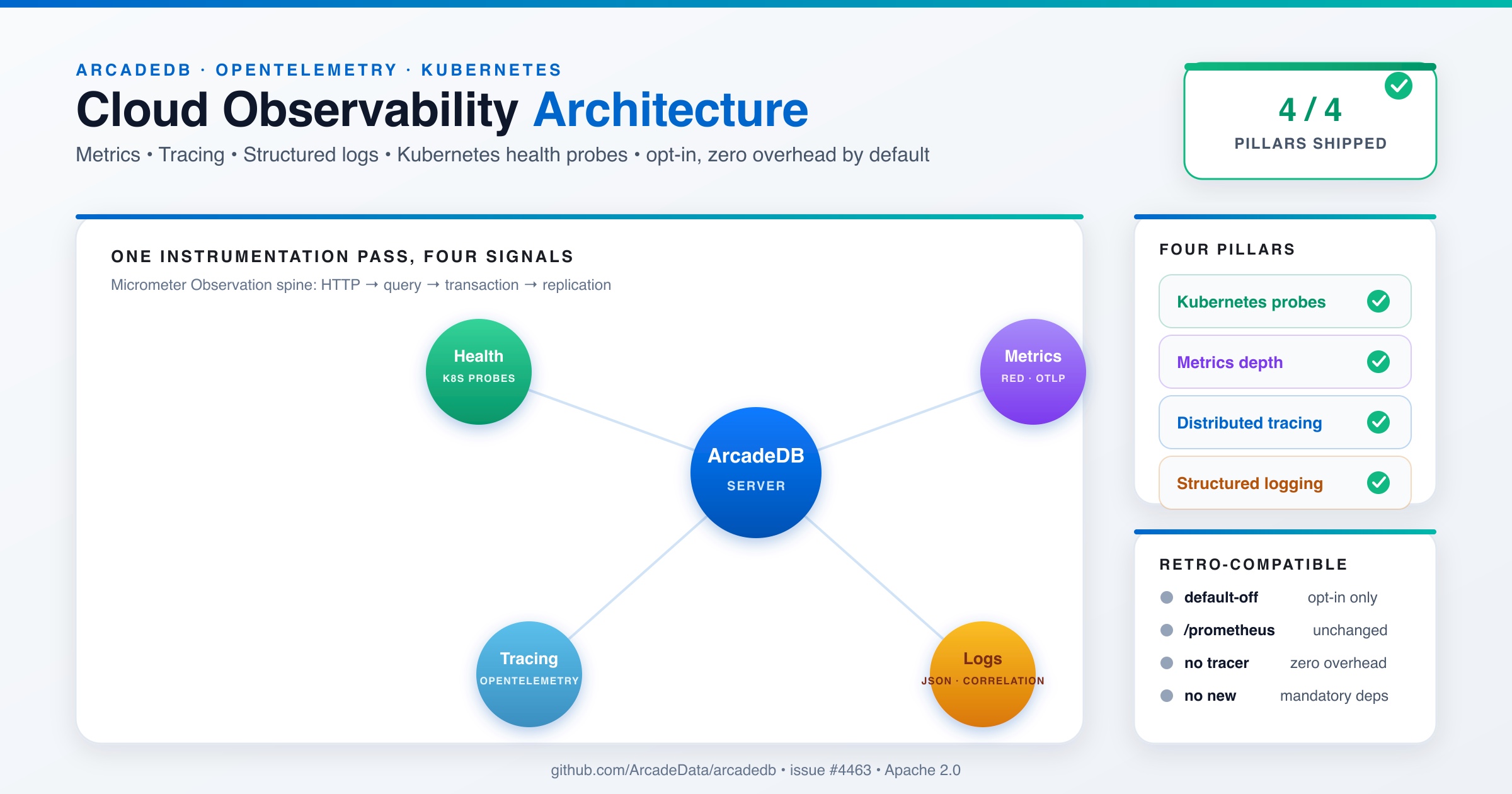
Task: Click the checkmark beside Metrics depth
Action: (x=1378, y=362)
